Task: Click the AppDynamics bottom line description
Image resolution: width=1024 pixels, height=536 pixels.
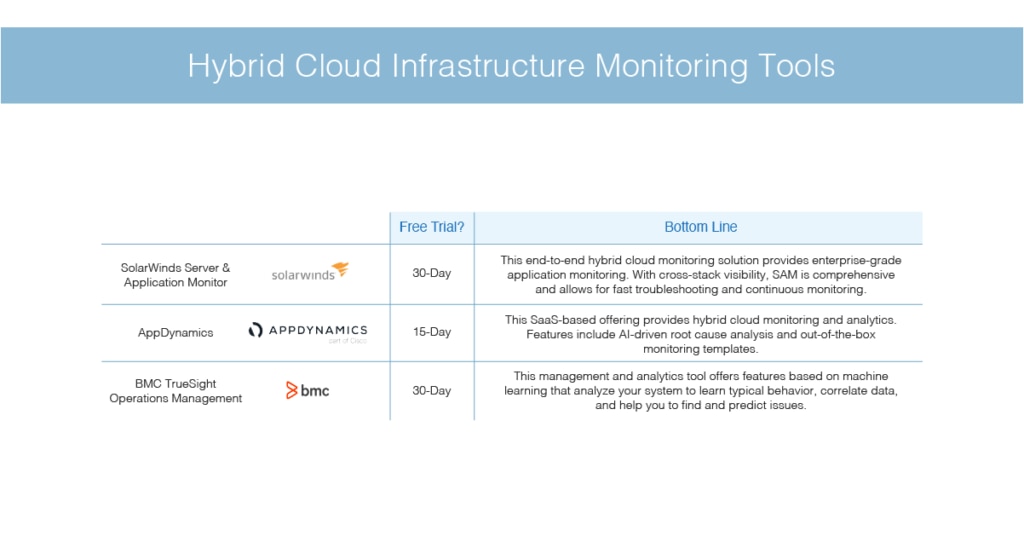Action: pos(701,334)
